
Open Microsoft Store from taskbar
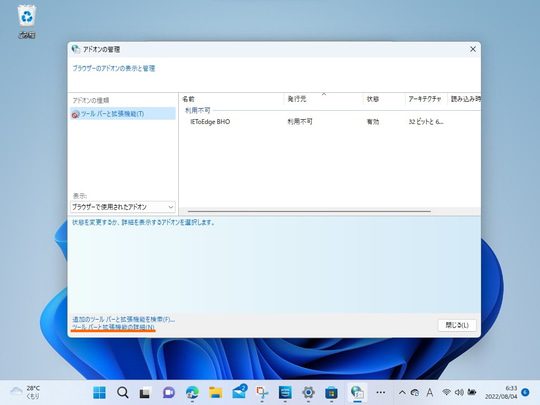331,392
